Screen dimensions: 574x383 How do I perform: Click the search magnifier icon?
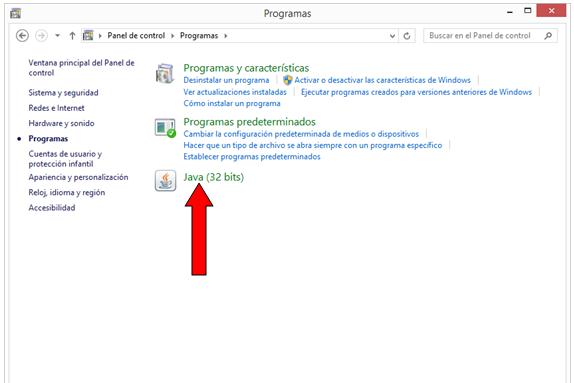[x=548, y=36]
